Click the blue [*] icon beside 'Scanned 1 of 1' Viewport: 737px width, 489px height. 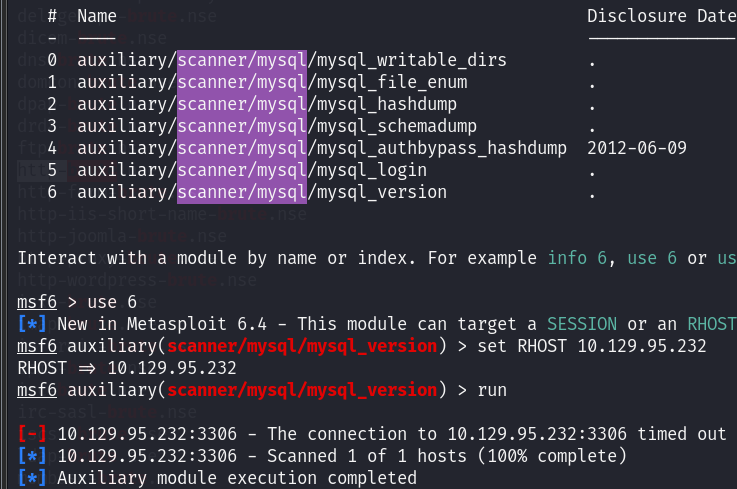coord(32,456)
